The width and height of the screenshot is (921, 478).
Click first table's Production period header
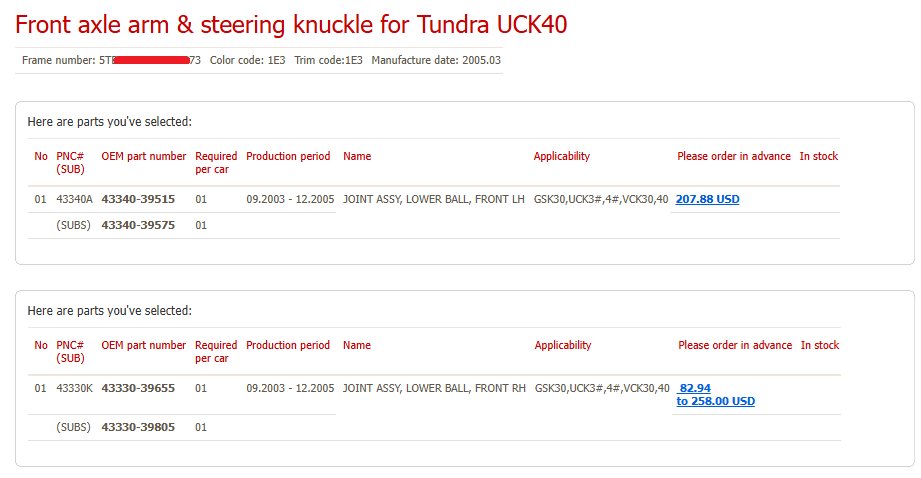coord(288,156)
